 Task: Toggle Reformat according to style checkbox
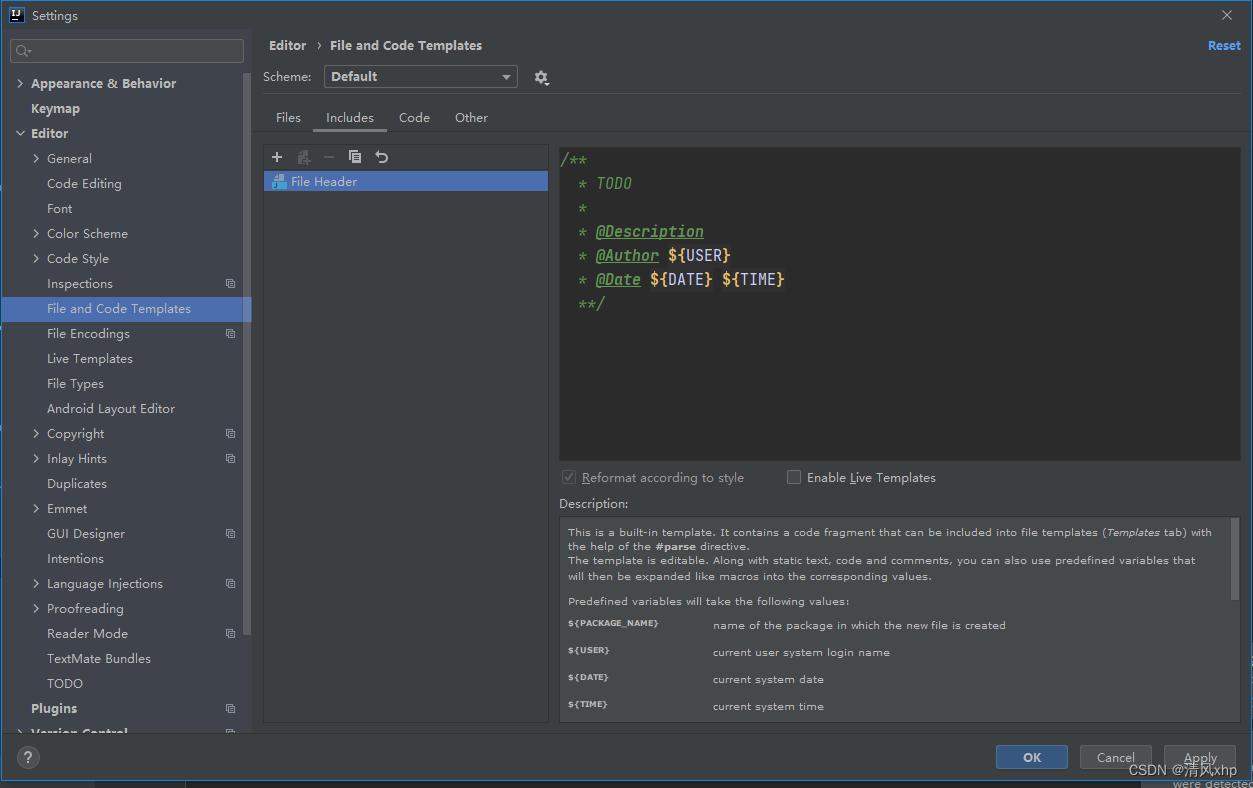(569, 478)
